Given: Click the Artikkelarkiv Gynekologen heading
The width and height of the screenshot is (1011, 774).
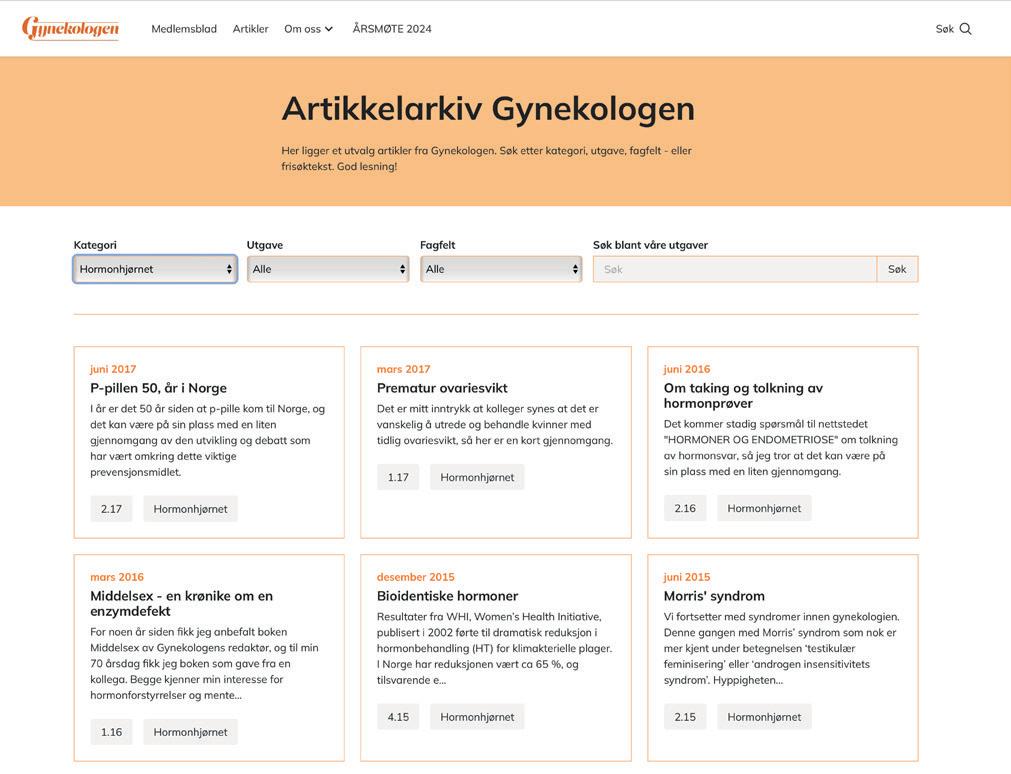Looking at the screenshot, I should (488, 108).
